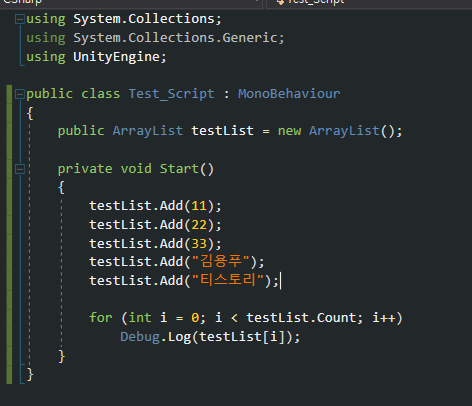Click the MonoBehaviour base class
The height and width of the screenshot is (406, 472).
coord(289,94)
